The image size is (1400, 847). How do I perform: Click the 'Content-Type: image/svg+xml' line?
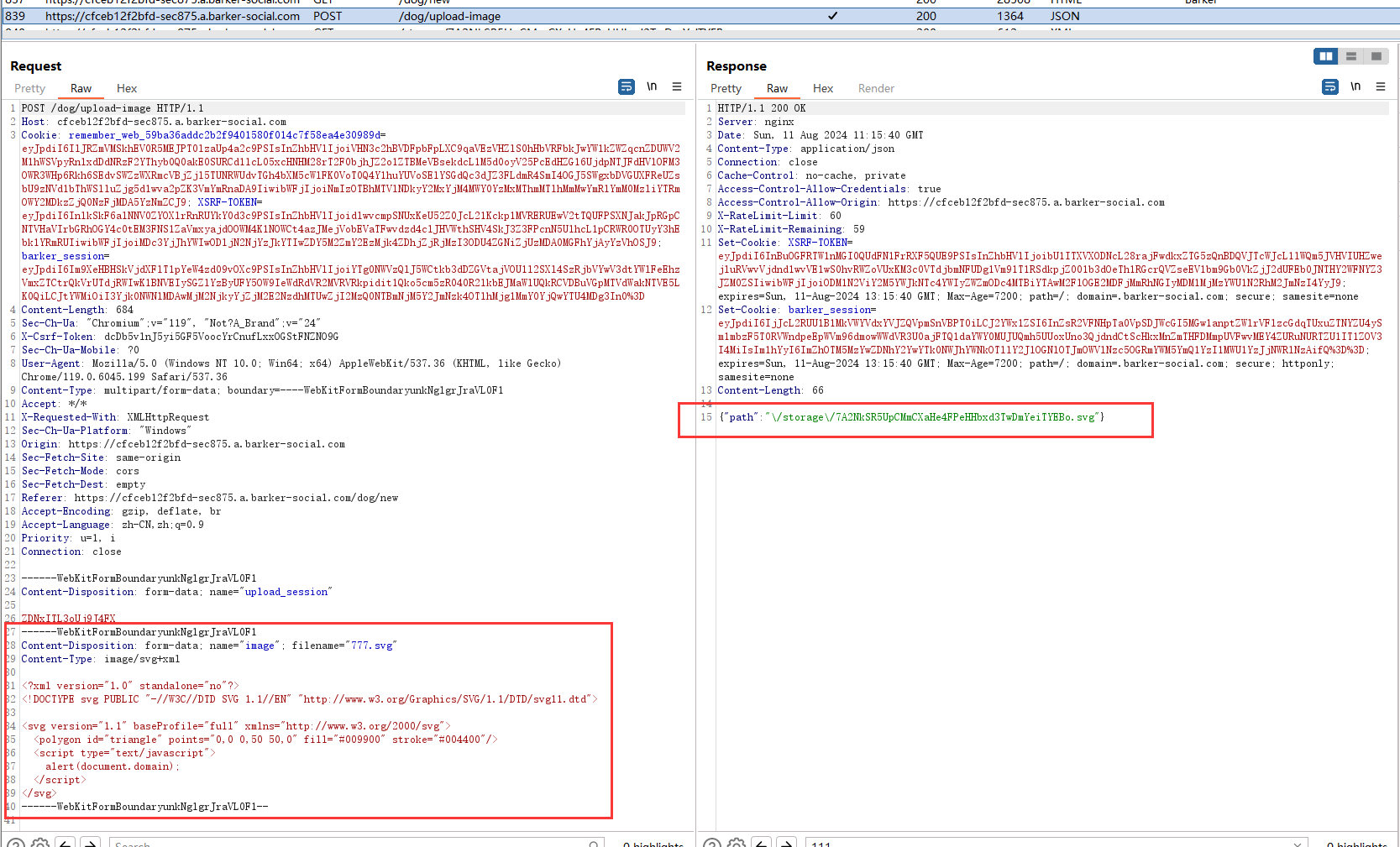(101, 659)
